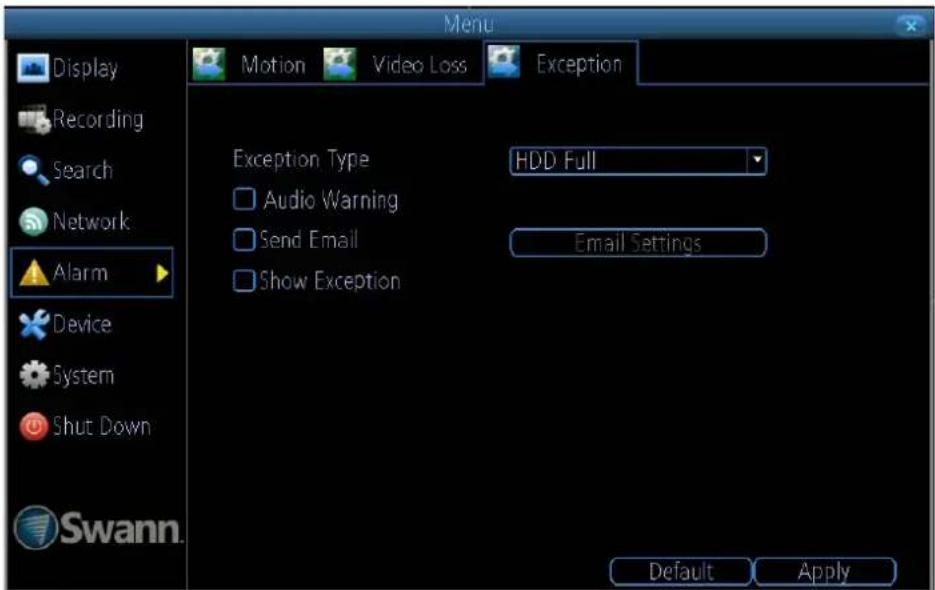
Task: Go to the Network menu
Action: pyautogui.click(x=91, y=221)
